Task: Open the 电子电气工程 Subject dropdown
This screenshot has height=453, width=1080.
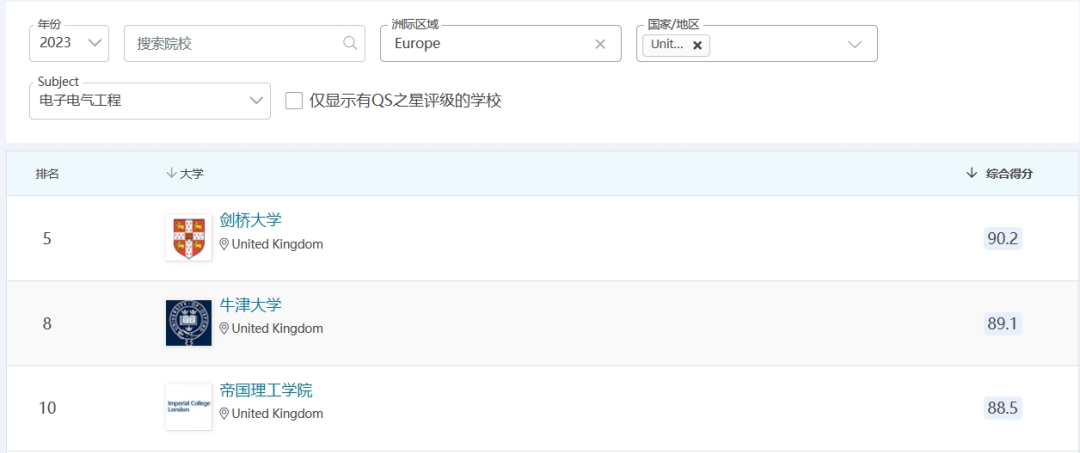Action: (x=149, y=101)
